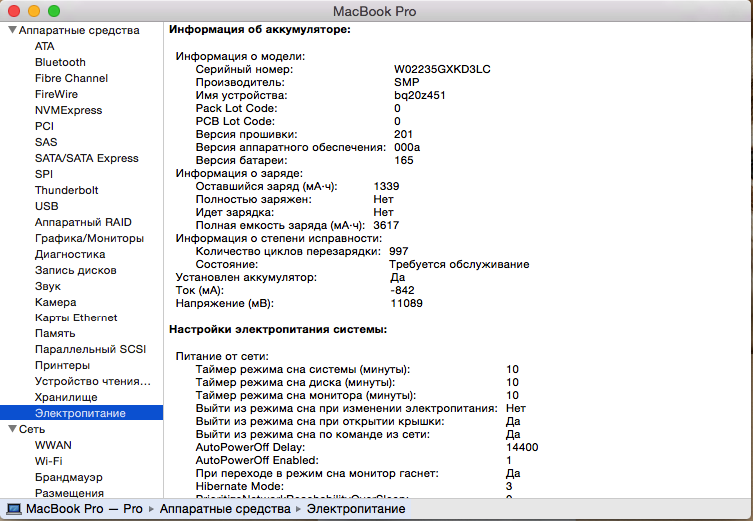Open Устройство чтения… section
Screen dimensions: 753x521
[x=93, y=381]
